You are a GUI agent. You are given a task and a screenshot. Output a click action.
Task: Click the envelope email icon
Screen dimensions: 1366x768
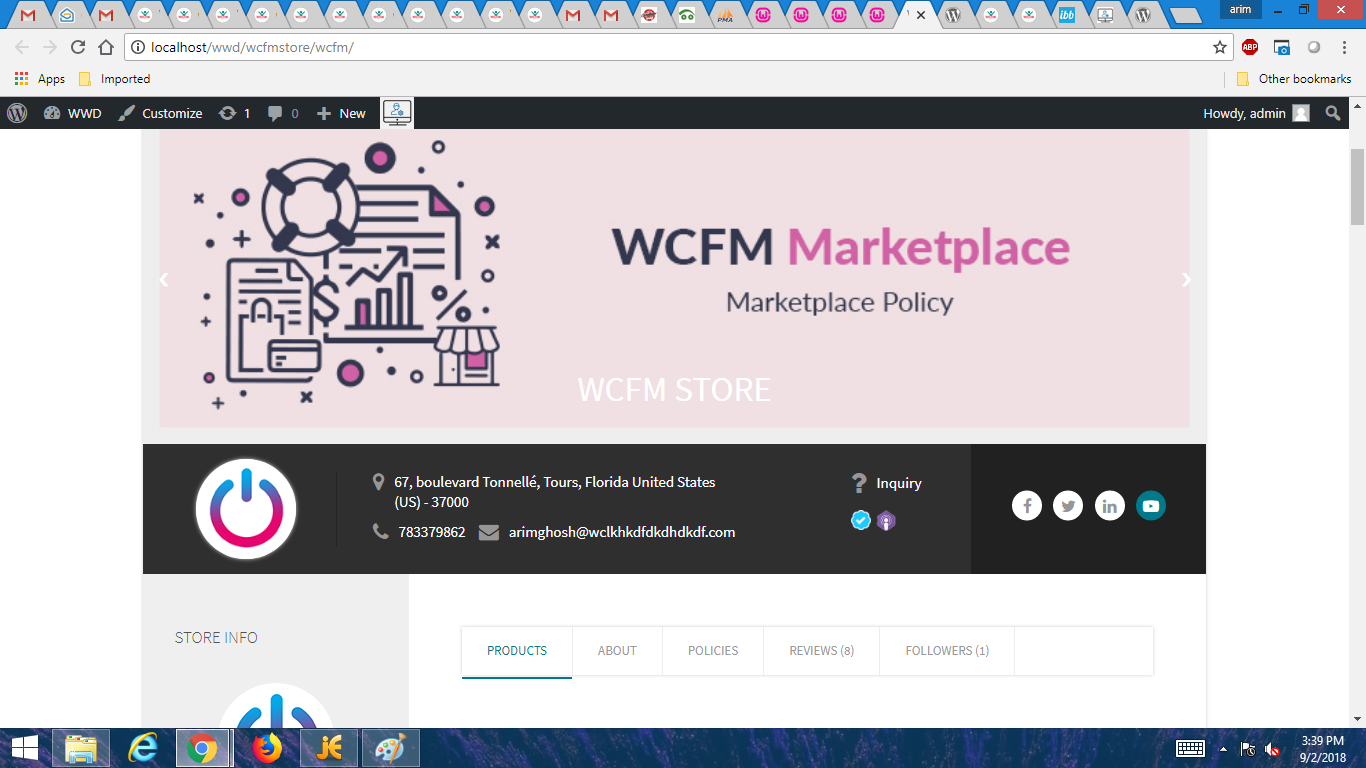tap(489, 532)
